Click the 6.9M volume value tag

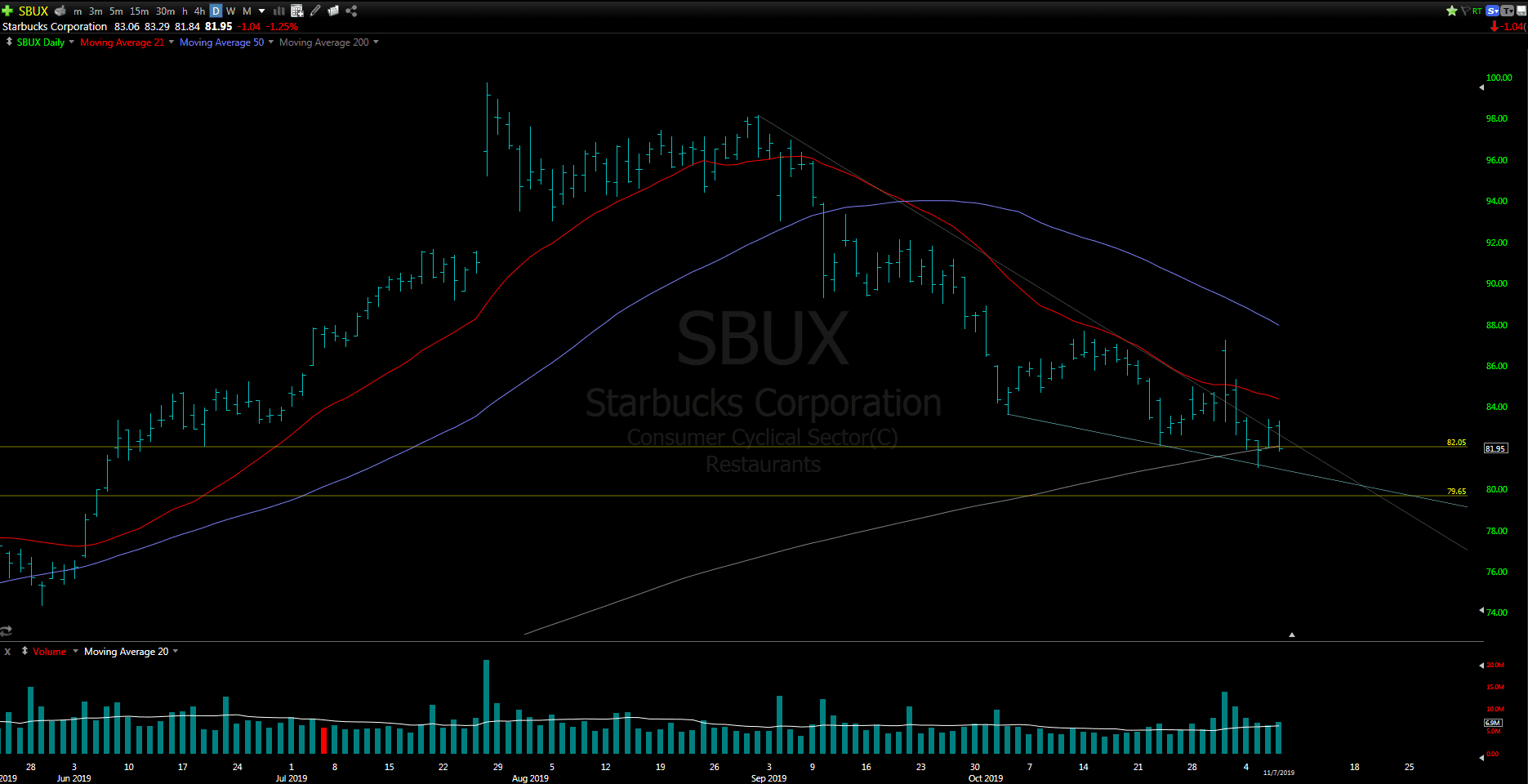click(1493, 723)
